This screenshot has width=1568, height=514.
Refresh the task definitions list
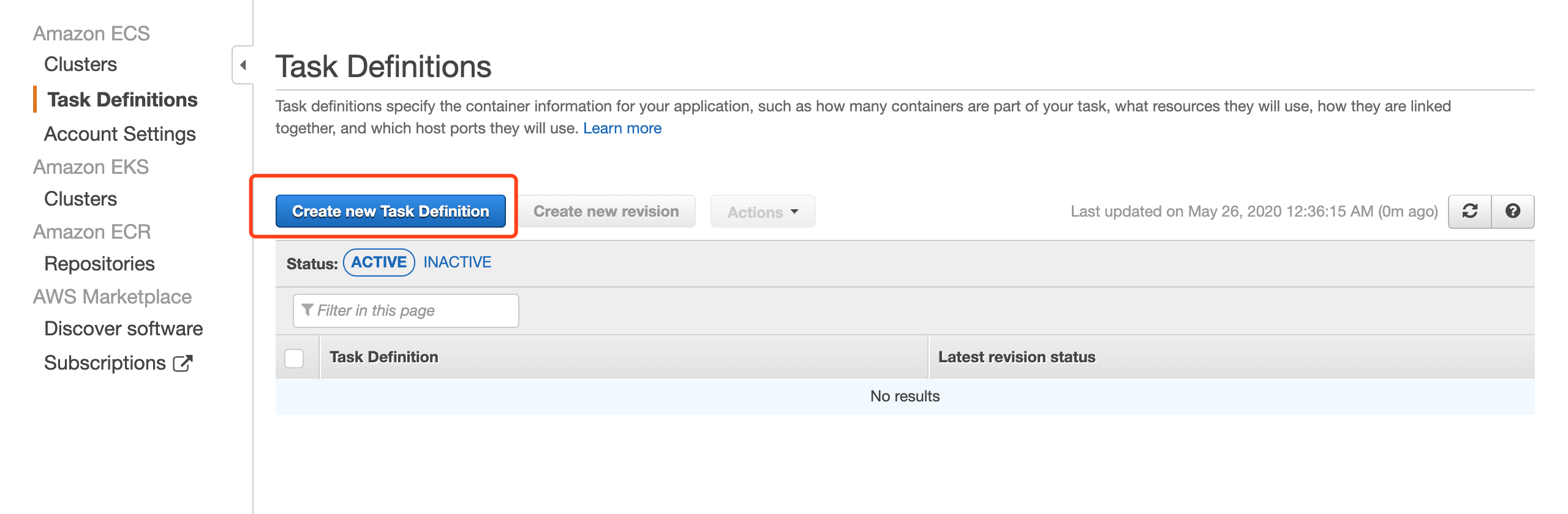[x=1470, y=211]
